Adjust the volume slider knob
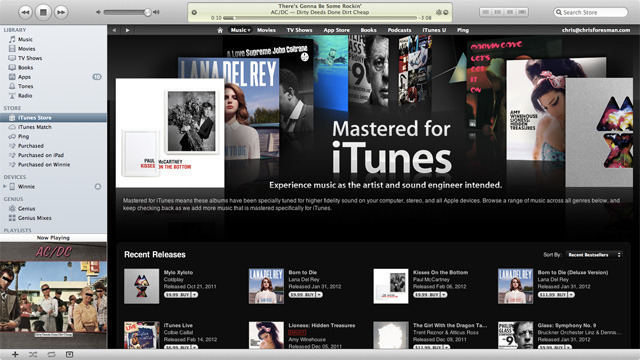The image size is (640, 360). tap(147, 12)
